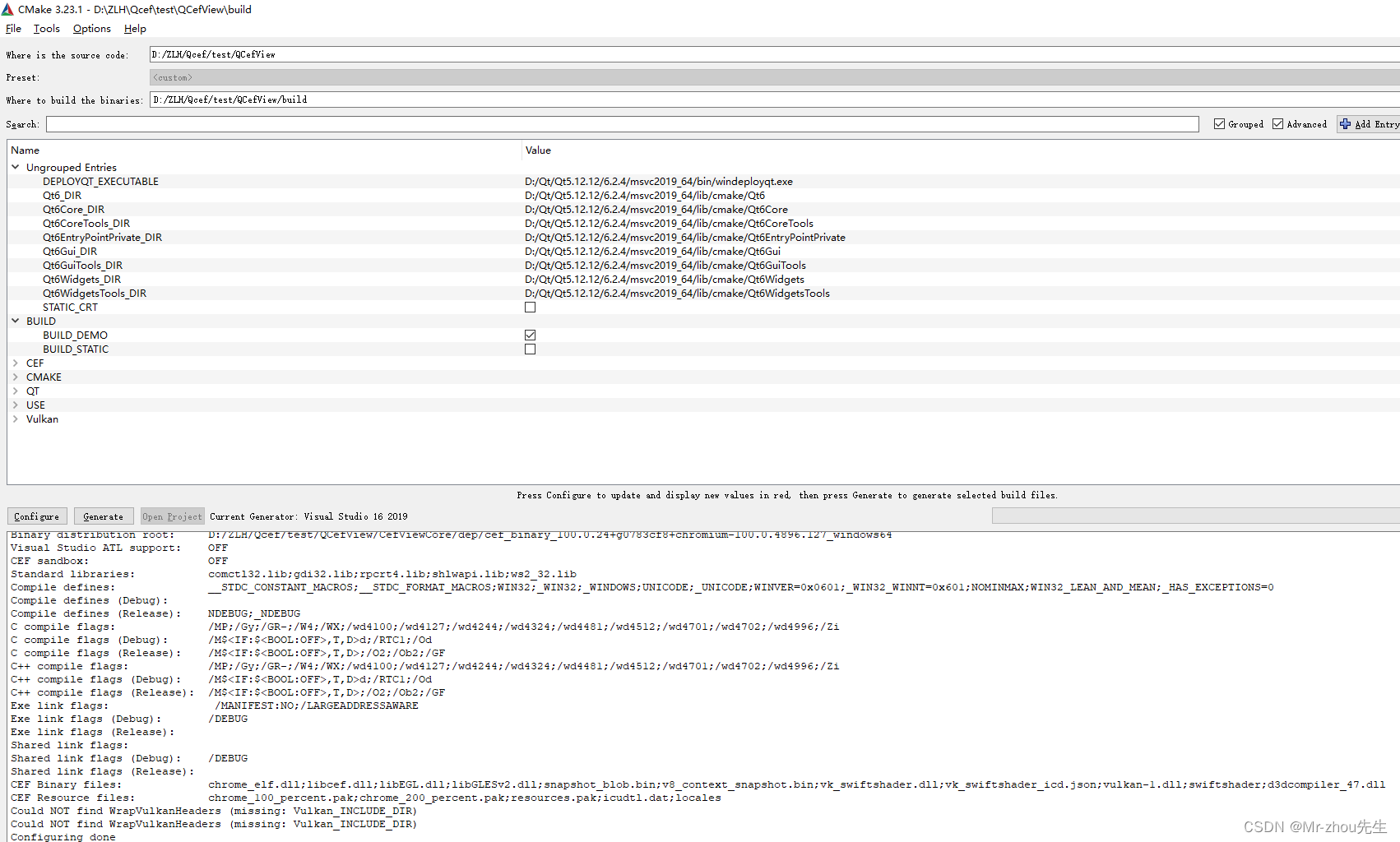Uncheck the Advanced display option
The image size is (1400, 842).
pyautogui.click(x=1278, y=123)
